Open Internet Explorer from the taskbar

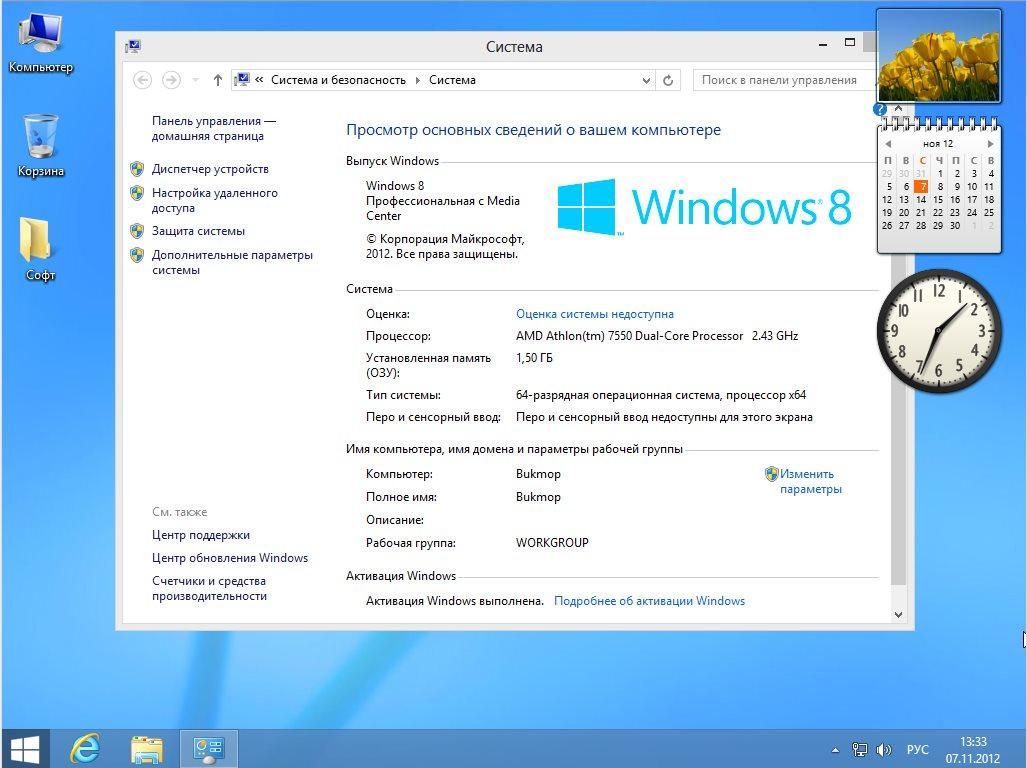85,748
